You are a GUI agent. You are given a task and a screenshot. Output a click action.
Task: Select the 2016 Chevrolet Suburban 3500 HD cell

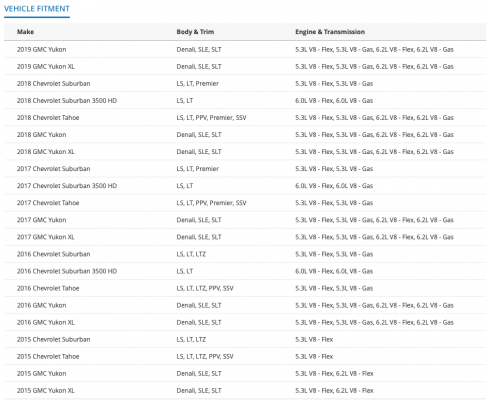click(67, 271)
